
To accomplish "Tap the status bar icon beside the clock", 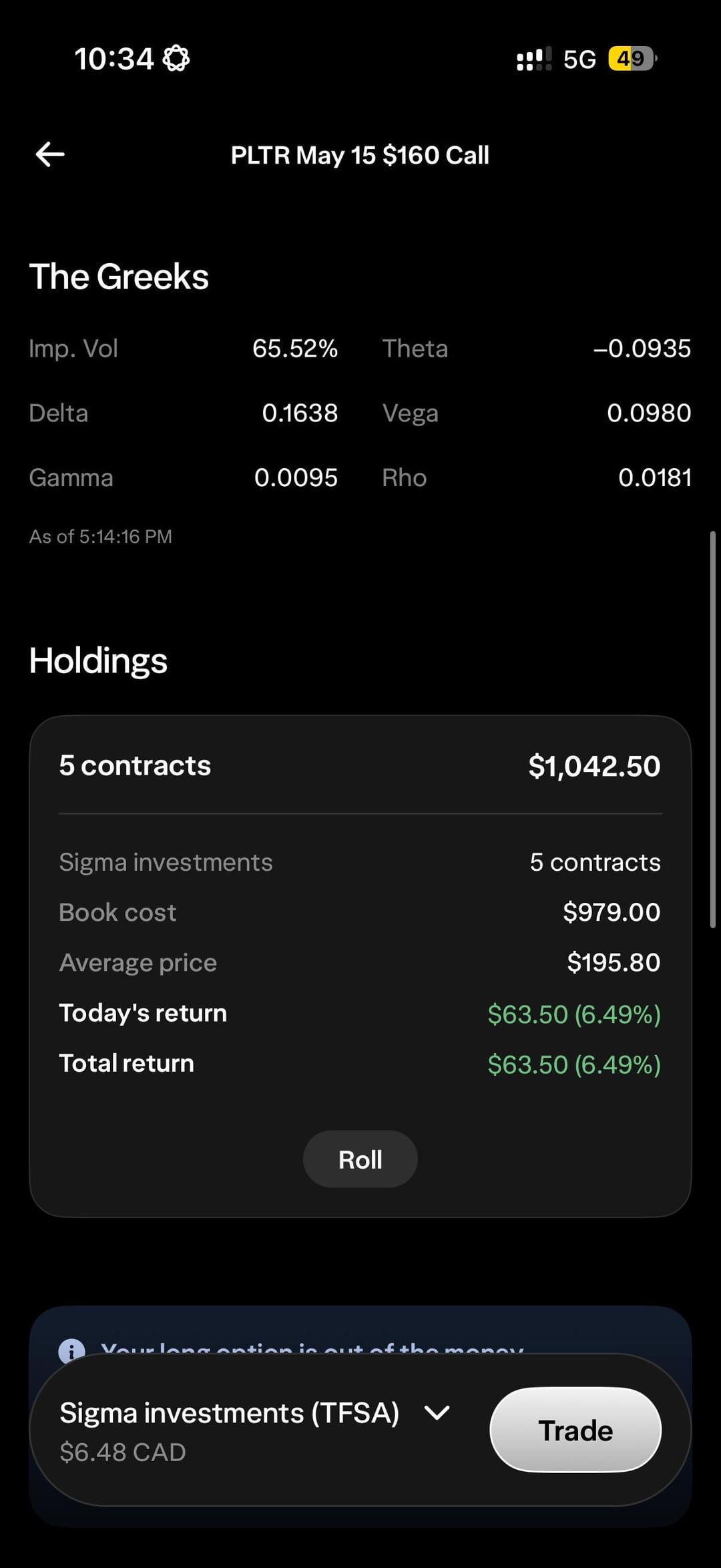I will [176, 58].
